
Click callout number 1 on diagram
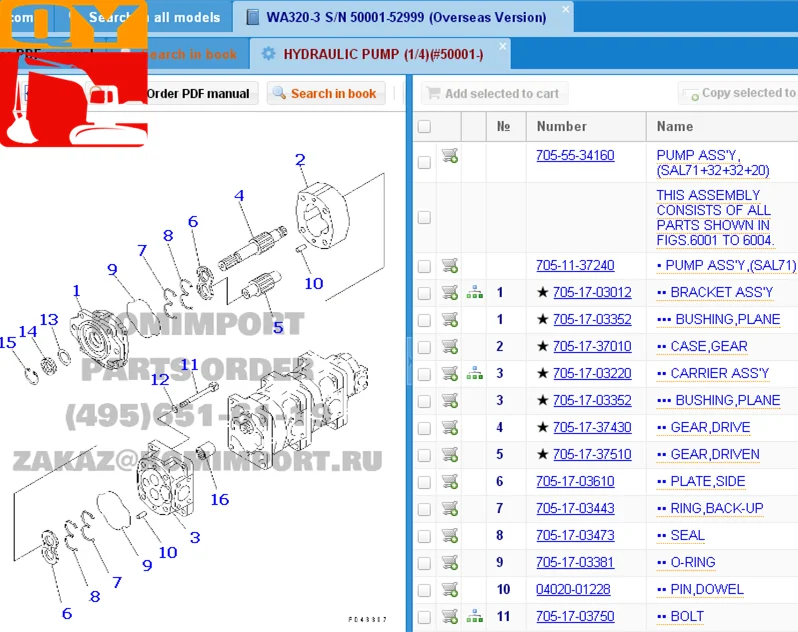[76, 291]
